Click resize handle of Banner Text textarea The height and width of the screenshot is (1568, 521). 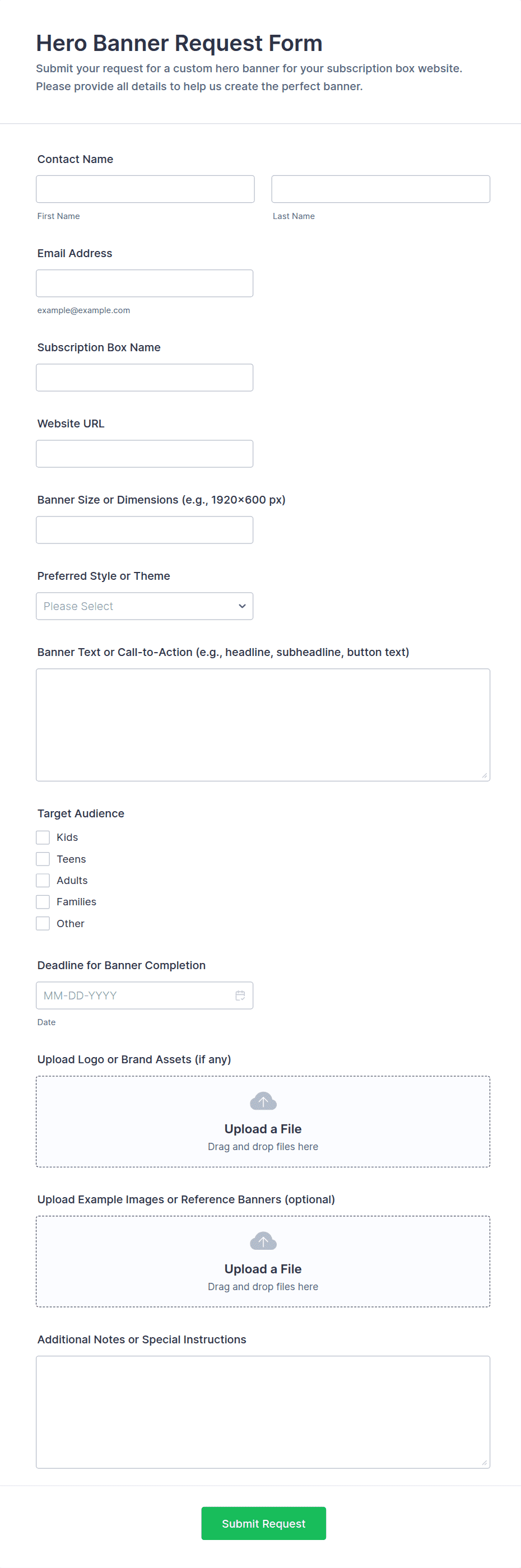[485, 775]
